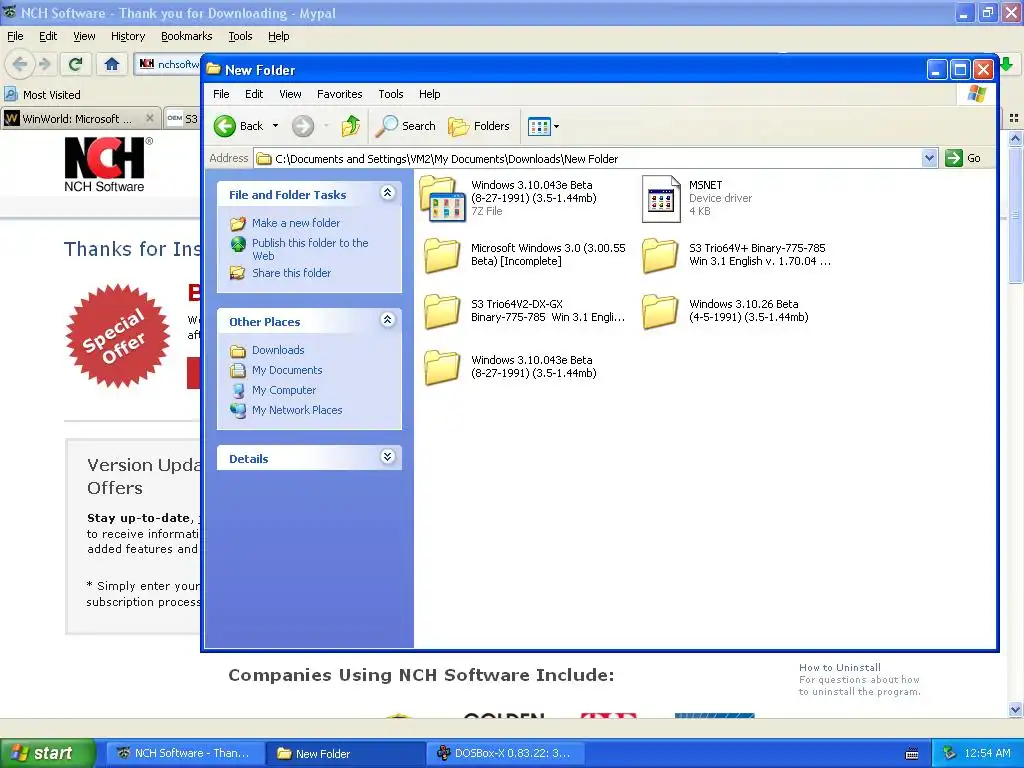Open the Help menu in the New Folder window
The width and height of the screenshot is (1024, 768).
coord(429,94)
